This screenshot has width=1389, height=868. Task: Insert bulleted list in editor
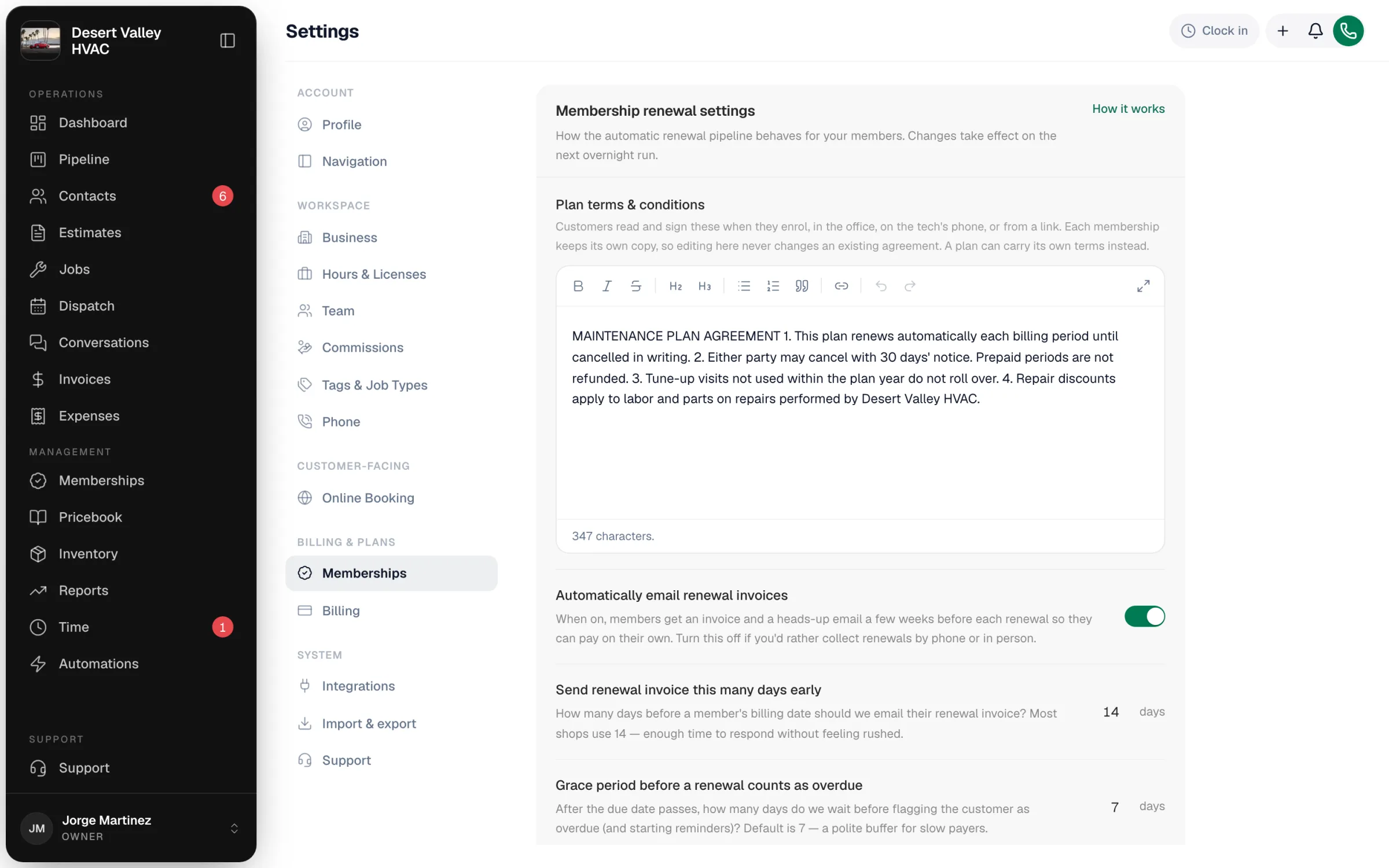click(x=744, y=286)
